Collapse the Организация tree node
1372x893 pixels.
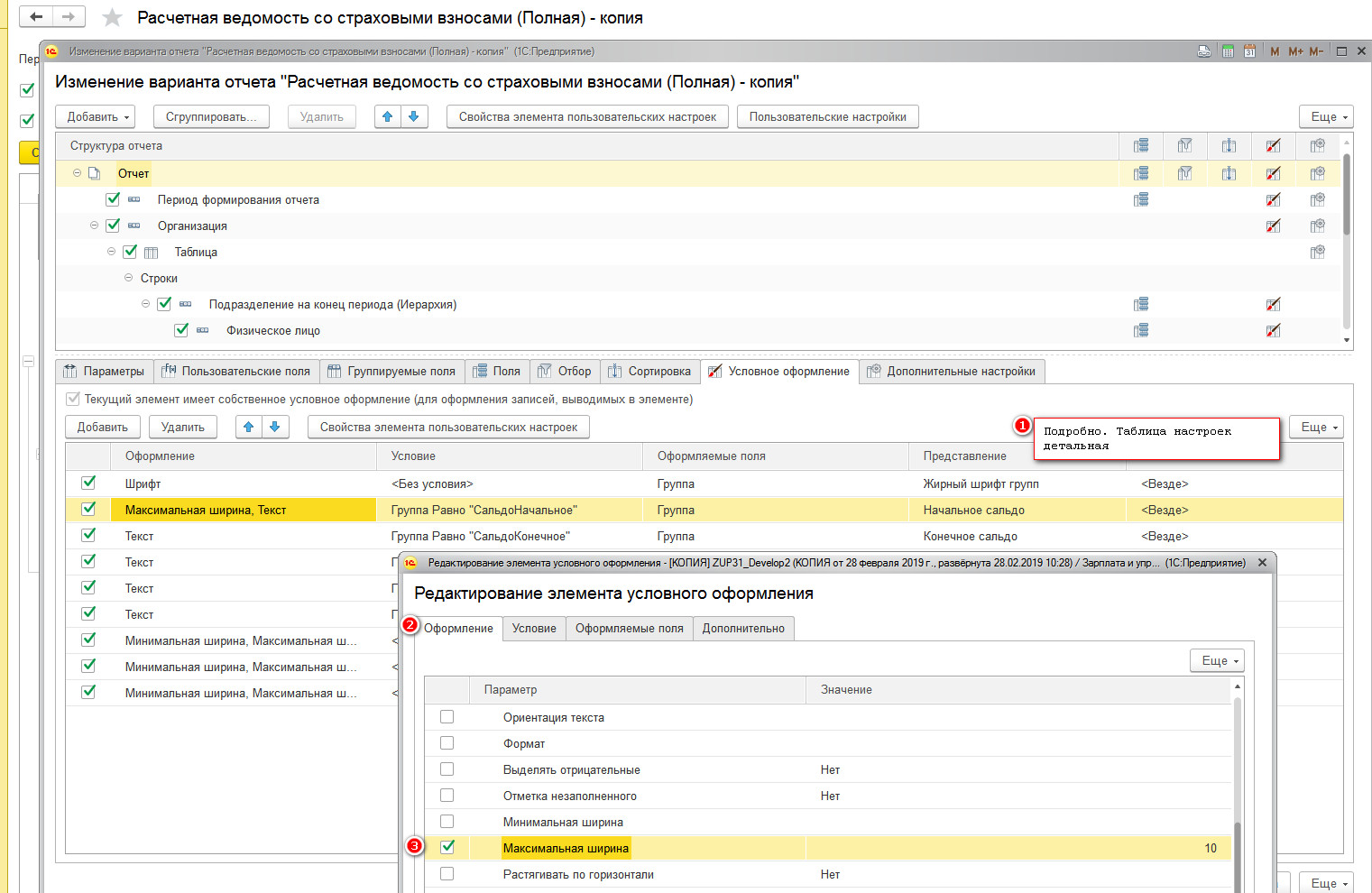click(x=94, y=226)
